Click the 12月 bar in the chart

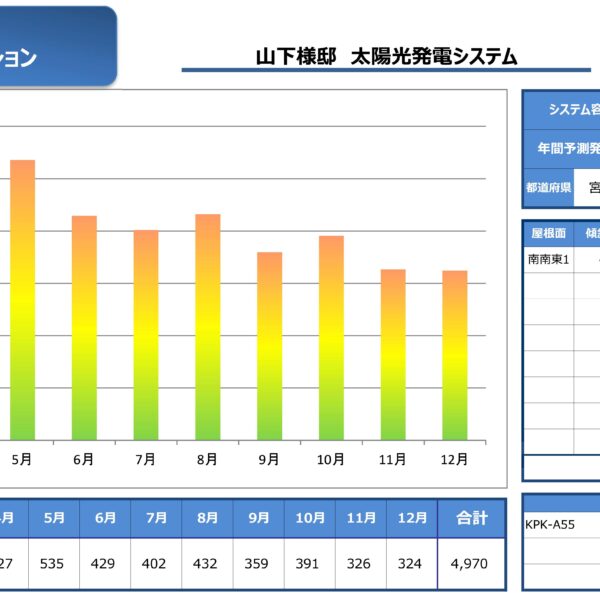point(455,355)
